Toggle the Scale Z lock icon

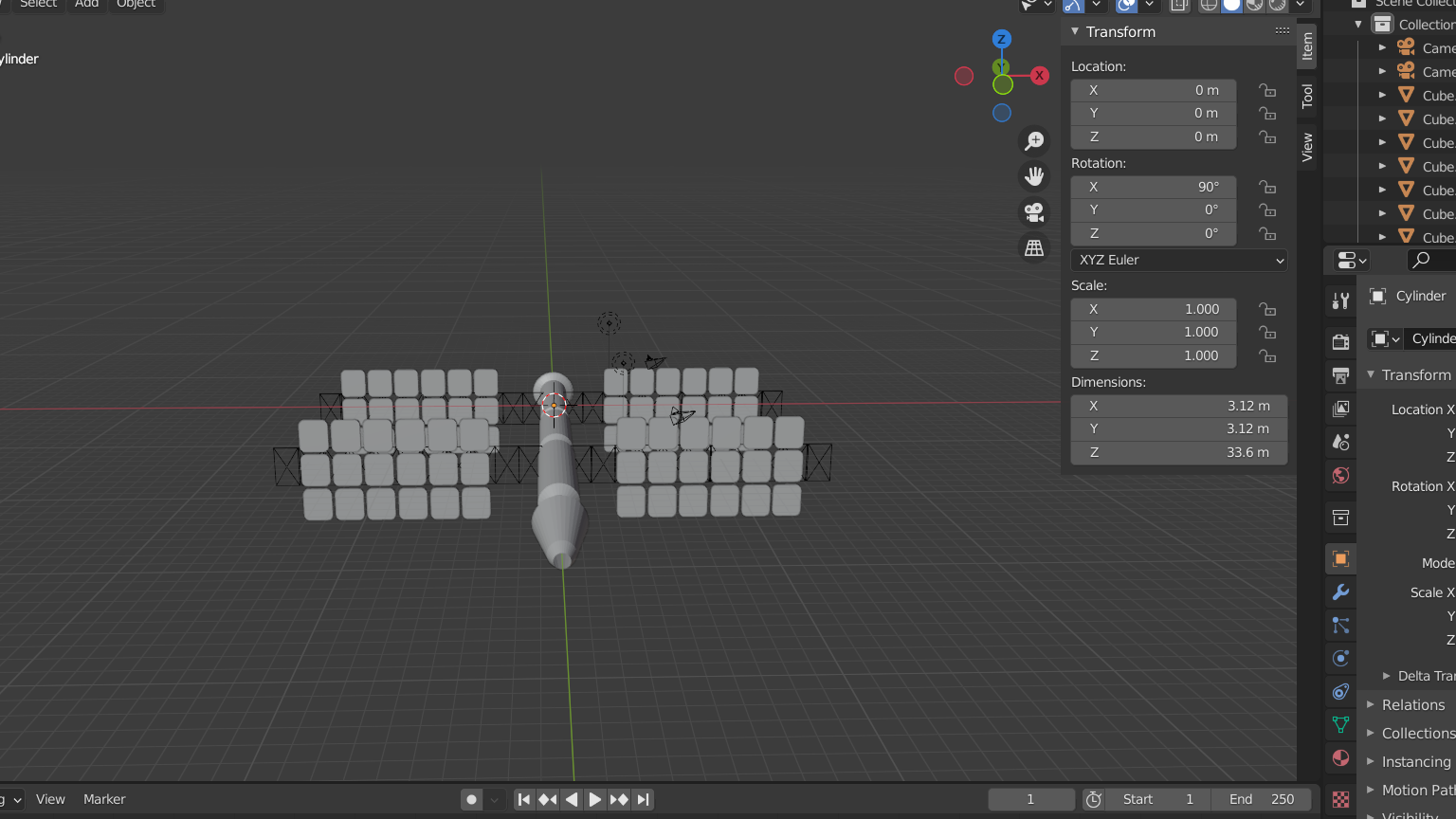coord(1267,355)
